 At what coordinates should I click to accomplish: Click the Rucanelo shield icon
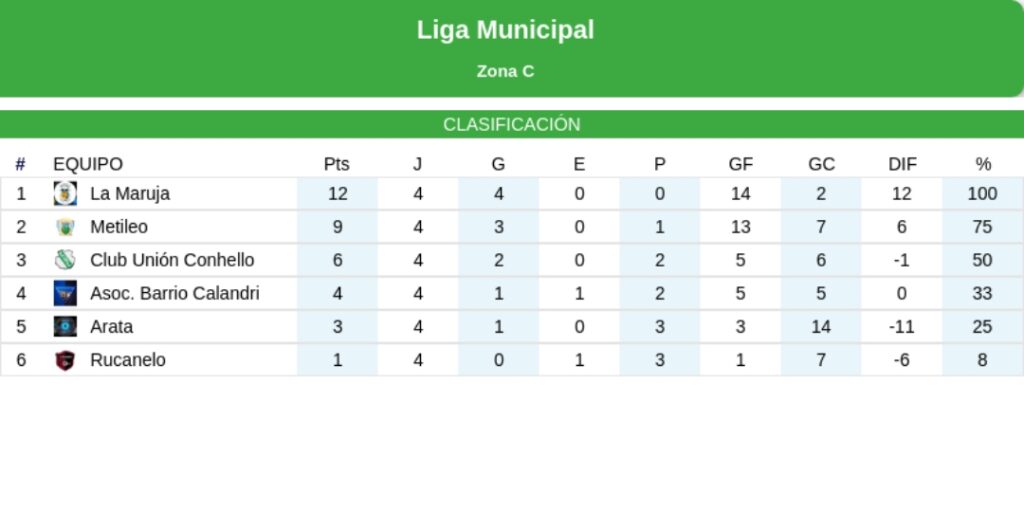[65, 360]
